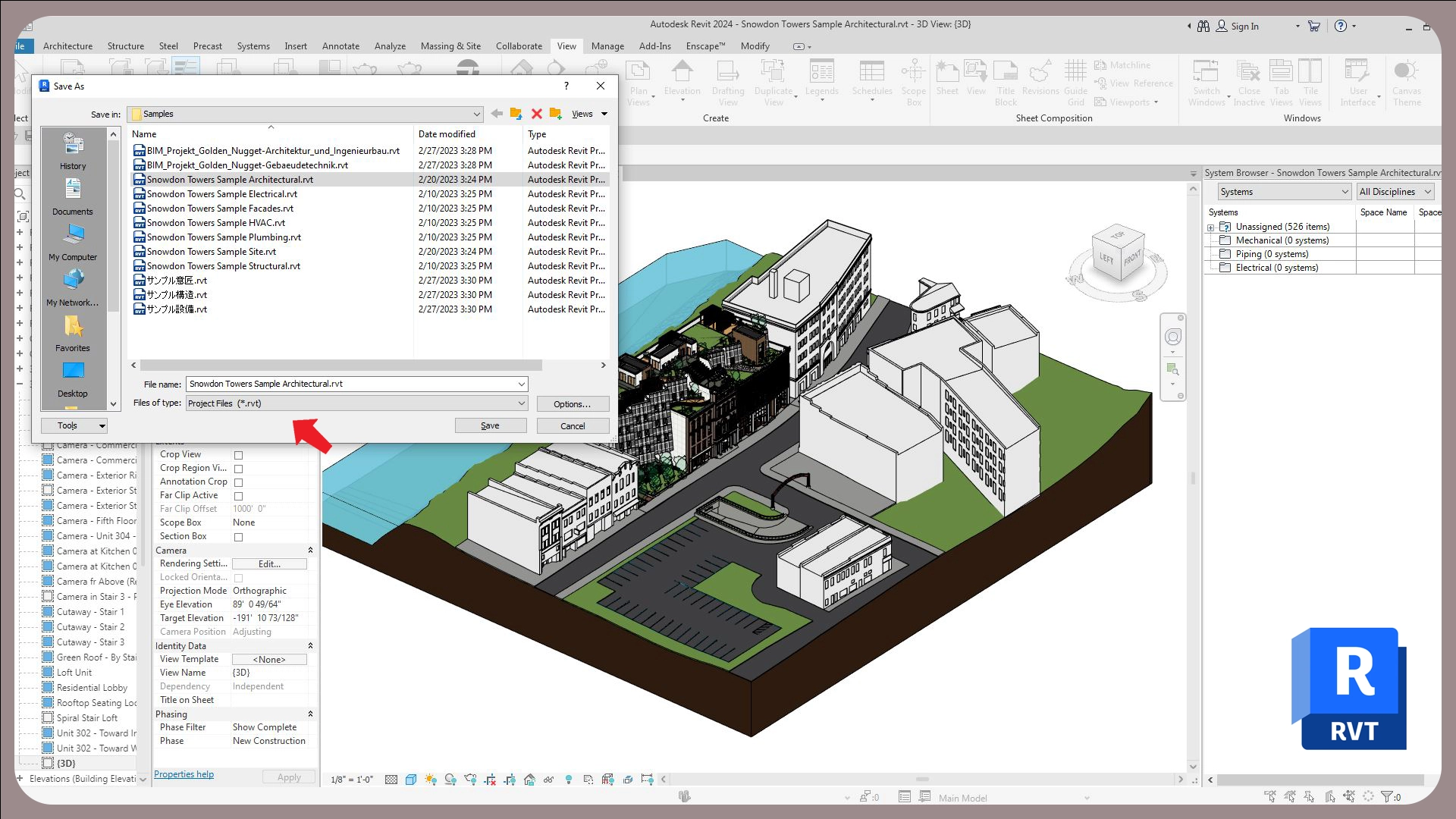Expand the Unassigned systems tree node
Image resolution: width=1456 pixels, height=819 pixels.
pos(1210,227)
